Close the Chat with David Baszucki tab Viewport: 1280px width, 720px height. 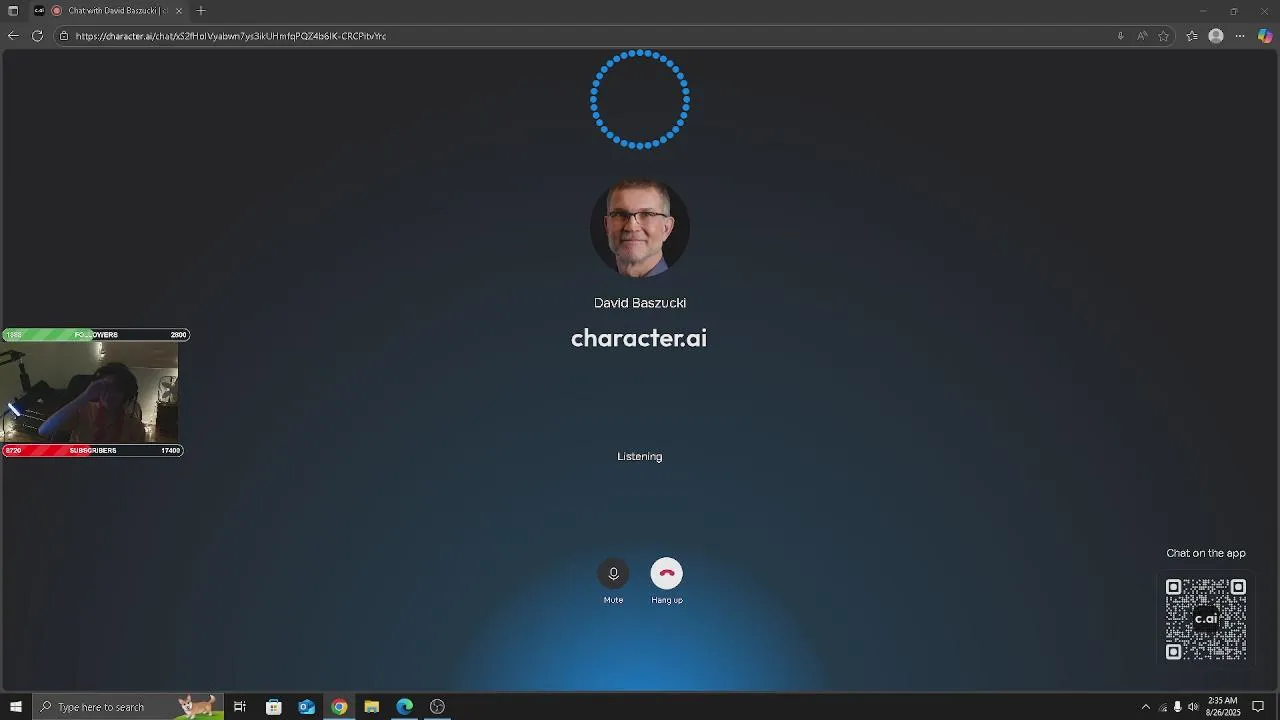(x=179, y=11)
